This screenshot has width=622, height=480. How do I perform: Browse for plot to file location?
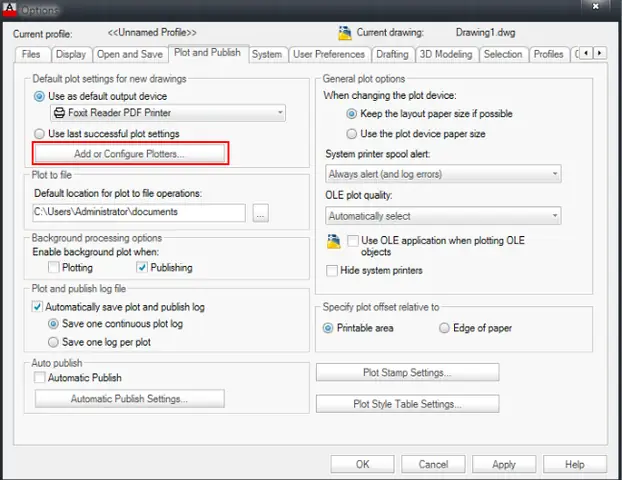[261, 213]
